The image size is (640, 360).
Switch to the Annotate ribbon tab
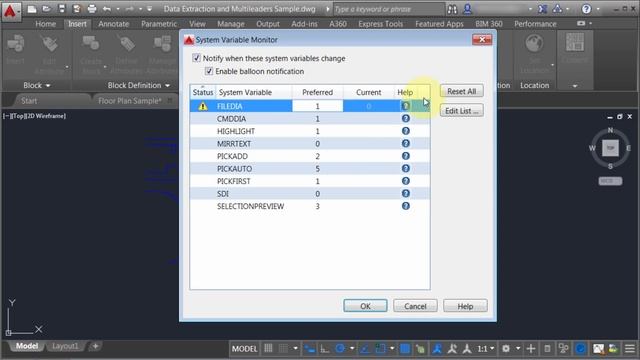pos(113,24)
